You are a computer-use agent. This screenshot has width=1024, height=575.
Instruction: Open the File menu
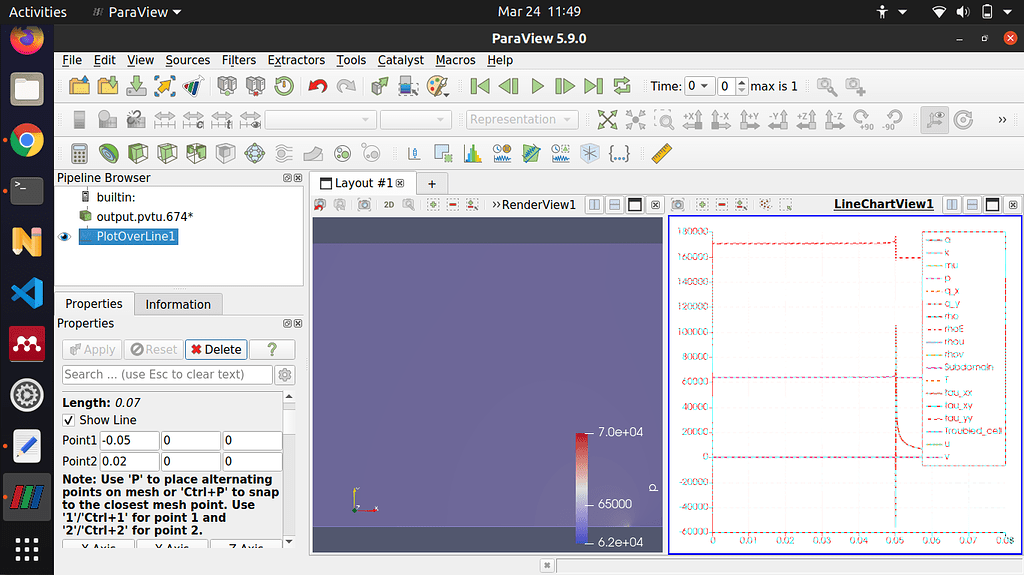coord(72,60)
